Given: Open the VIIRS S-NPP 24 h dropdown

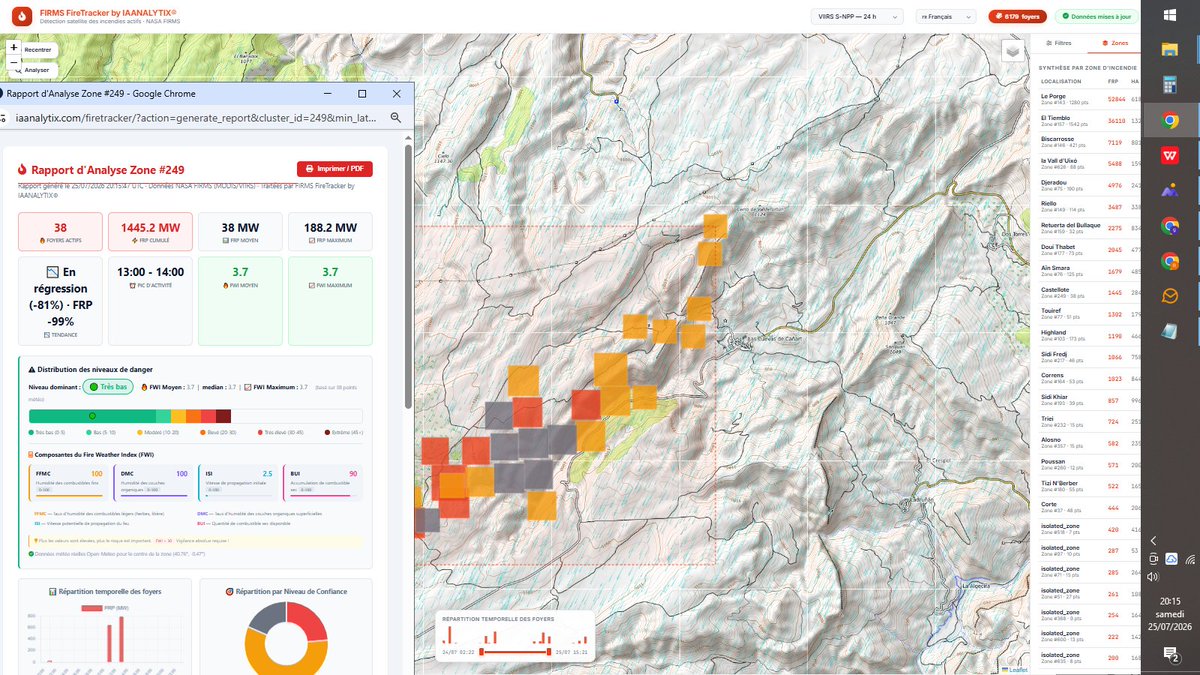Looking at the screenshot, I should pos(856,16).
